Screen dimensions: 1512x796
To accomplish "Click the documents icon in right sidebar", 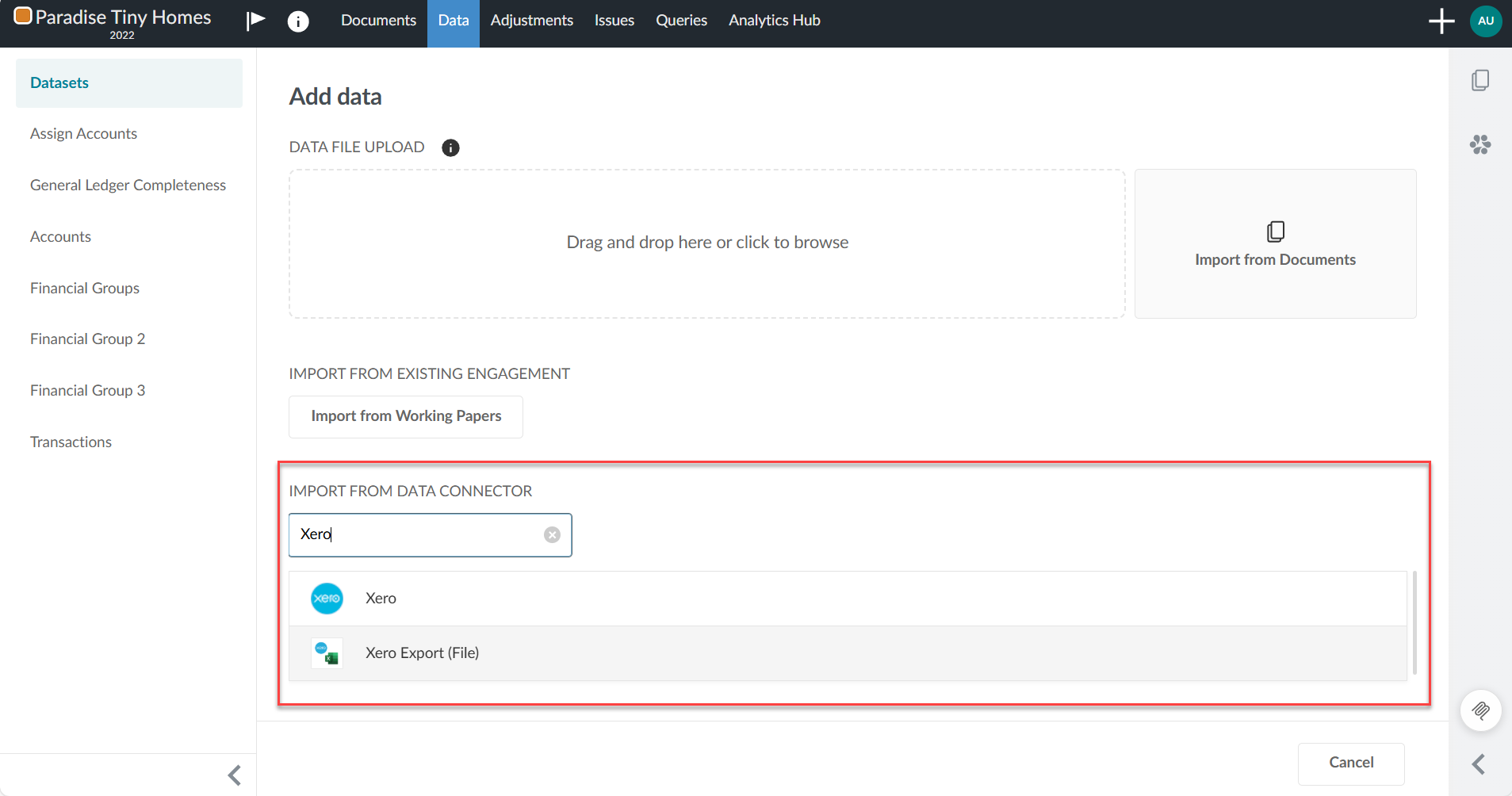I will [x=1481, y=79].
